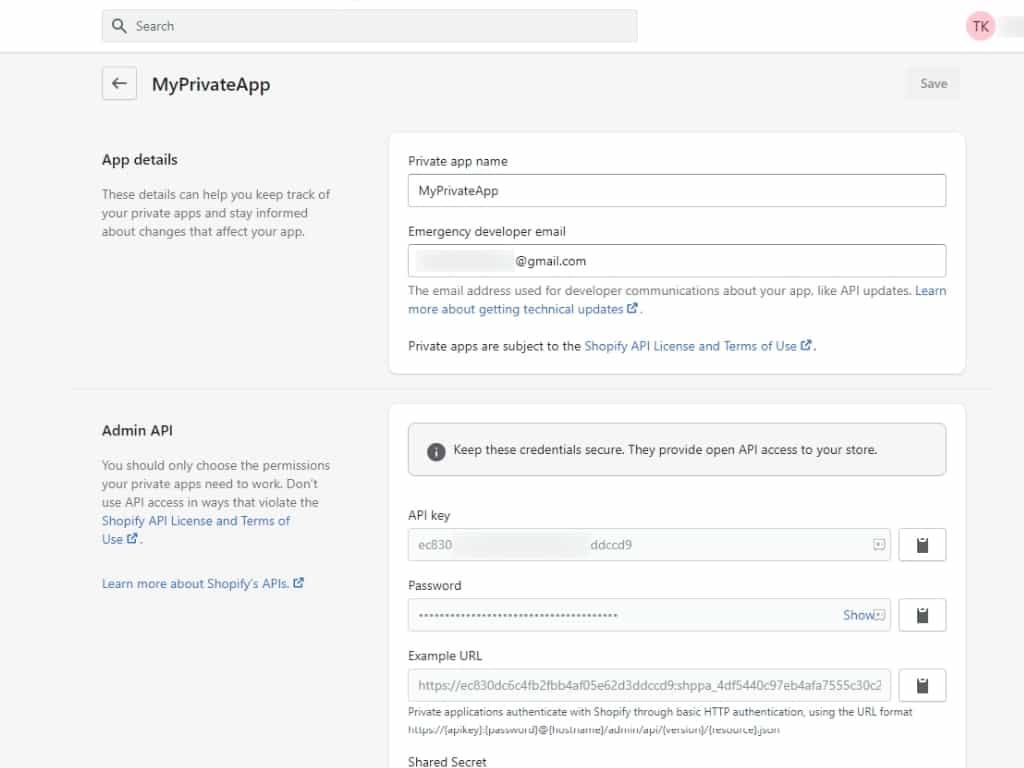Image resolution: width=1024 pixels, height=768 pixels.
Task: Copy the Password using clipboard icon
Action: click(922, 615)
